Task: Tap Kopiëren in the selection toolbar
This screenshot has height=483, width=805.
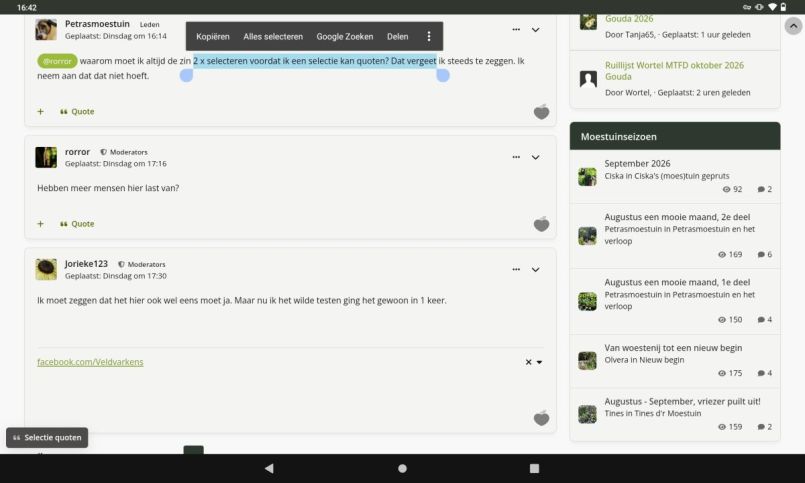Action: [213, 36]
